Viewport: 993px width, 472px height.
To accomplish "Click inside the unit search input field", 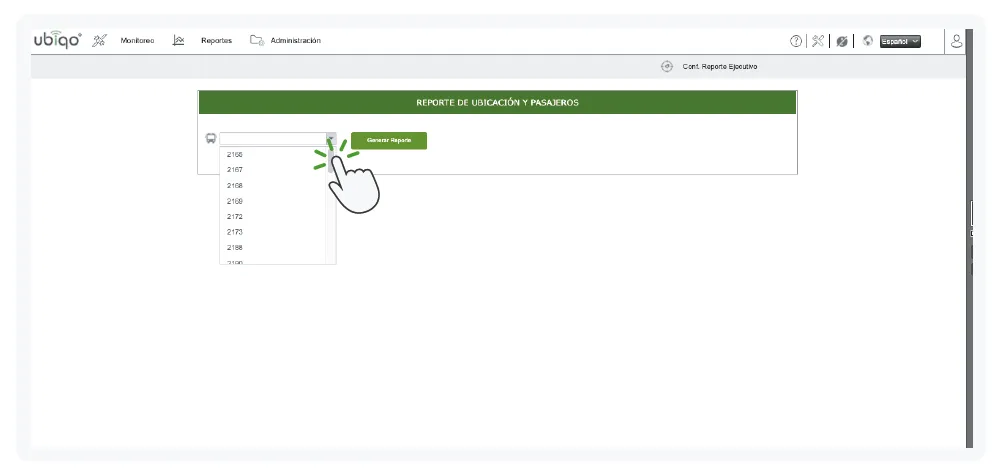I will point(273,139).
